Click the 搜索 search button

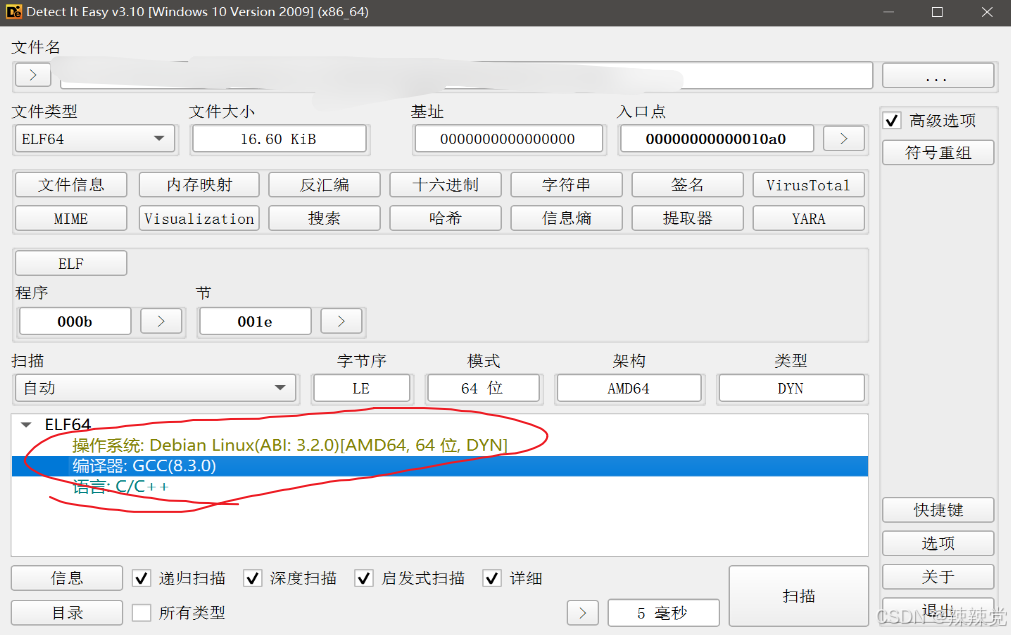pyautogui.click(x=324, y=219)
